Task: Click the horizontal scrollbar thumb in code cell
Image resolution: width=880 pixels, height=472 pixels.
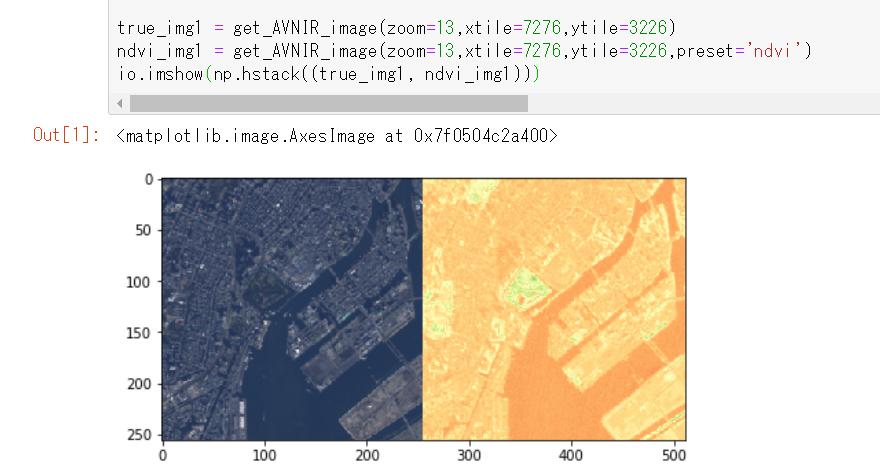Action: 329,103
